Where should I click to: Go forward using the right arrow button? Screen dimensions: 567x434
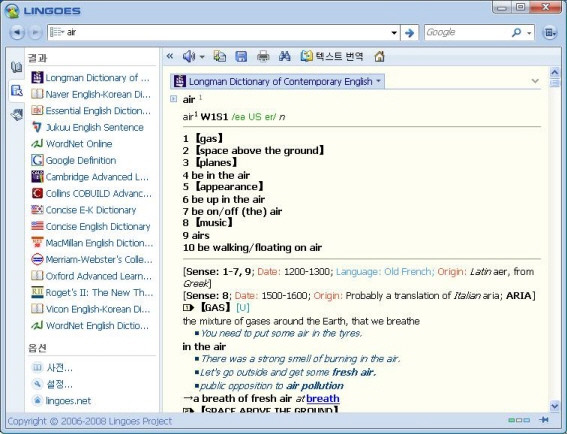click(x=35, y=33)
